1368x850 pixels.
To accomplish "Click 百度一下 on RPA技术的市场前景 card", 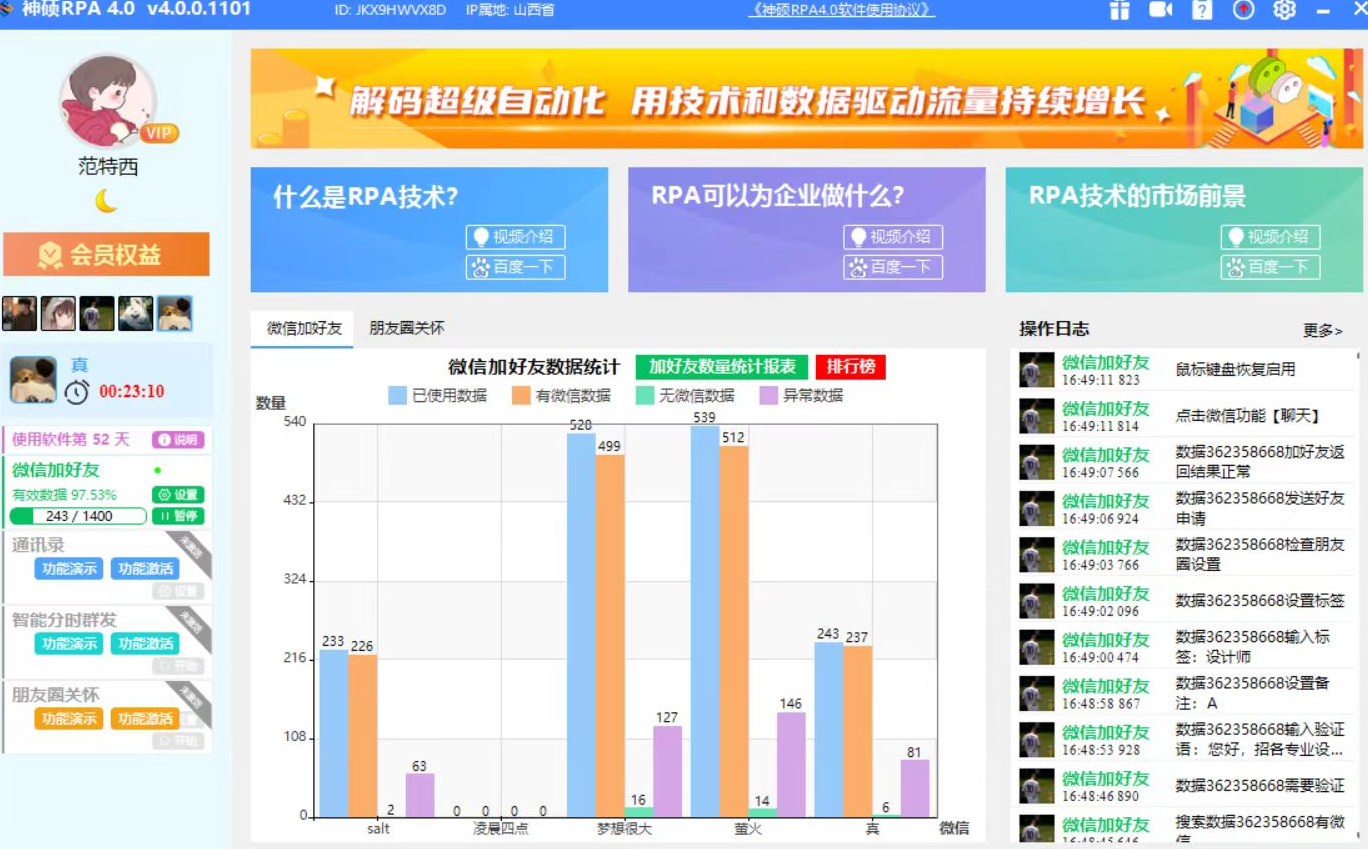I will [1270, 267].
